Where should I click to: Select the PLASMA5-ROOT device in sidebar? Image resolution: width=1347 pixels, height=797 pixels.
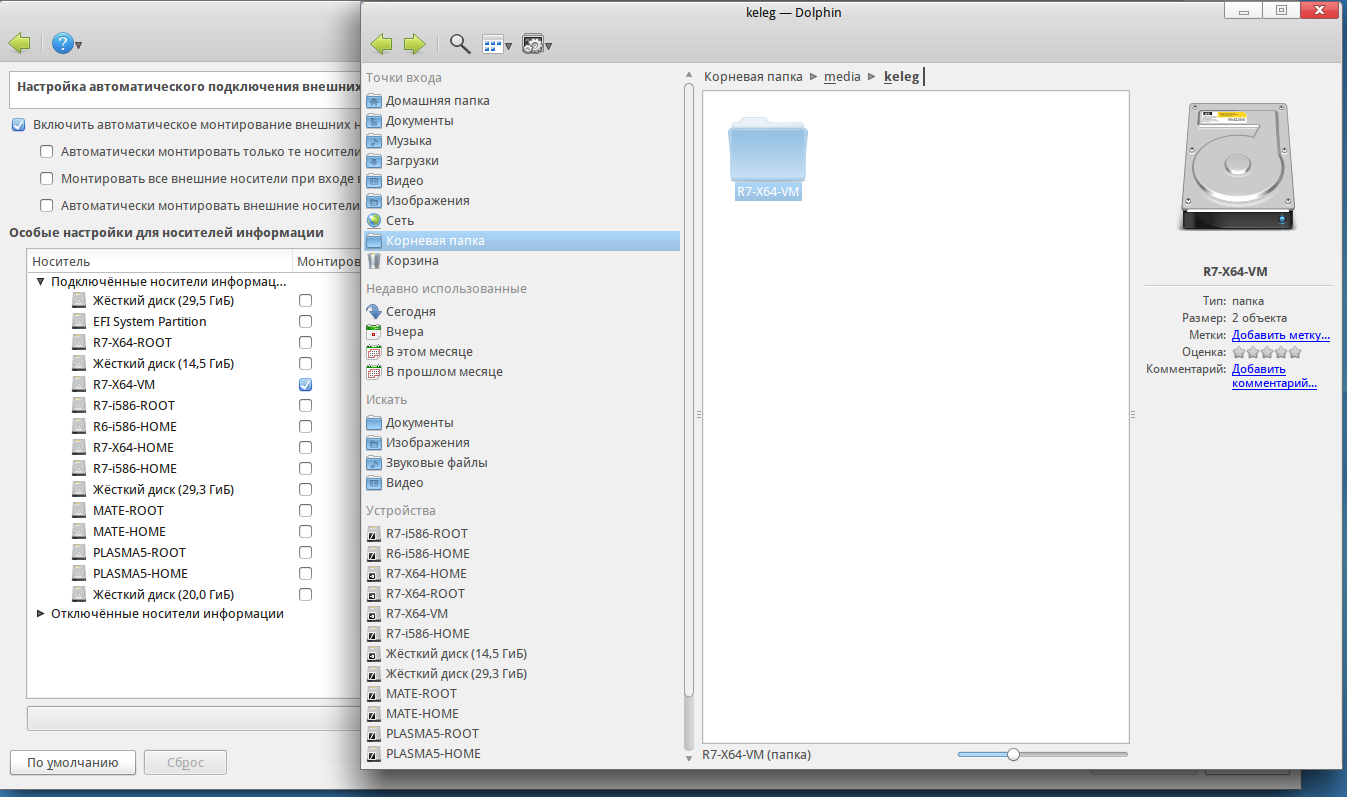(x=432, y=734)
